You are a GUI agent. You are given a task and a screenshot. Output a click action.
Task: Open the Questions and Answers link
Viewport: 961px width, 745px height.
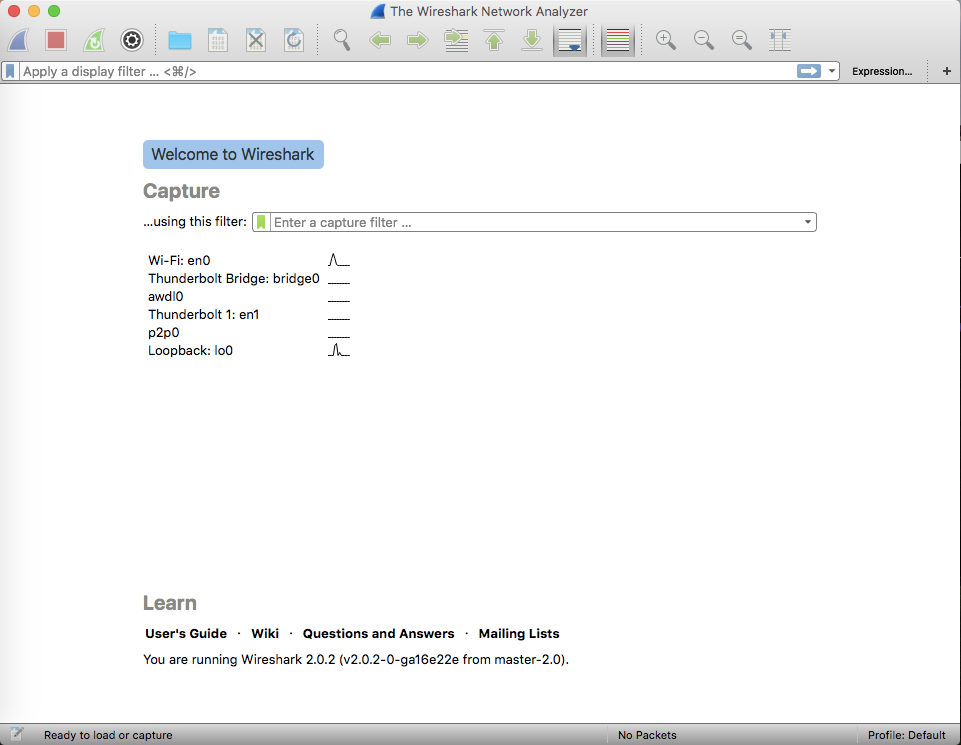[378, 634]
